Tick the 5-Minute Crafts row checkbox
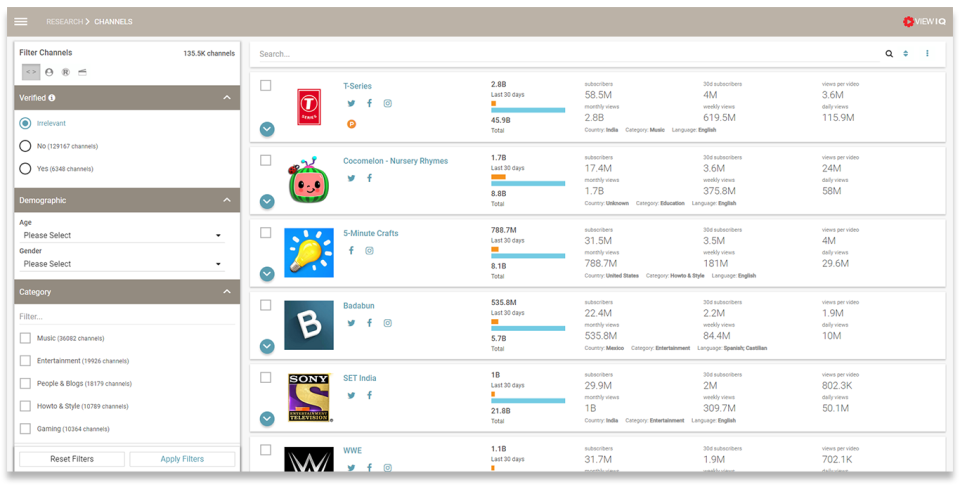The width and height of the screenshot is (960, 487). tap(266, 233)
